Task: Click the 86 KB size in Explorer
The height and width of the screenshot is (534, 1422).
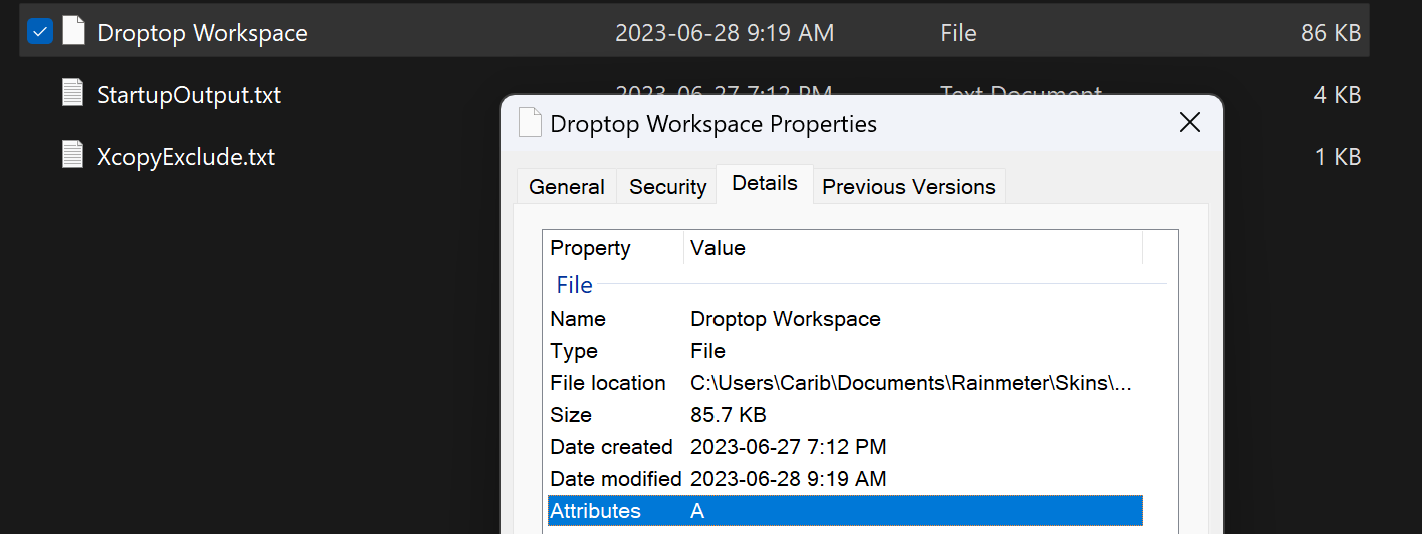Action: 1331,32
